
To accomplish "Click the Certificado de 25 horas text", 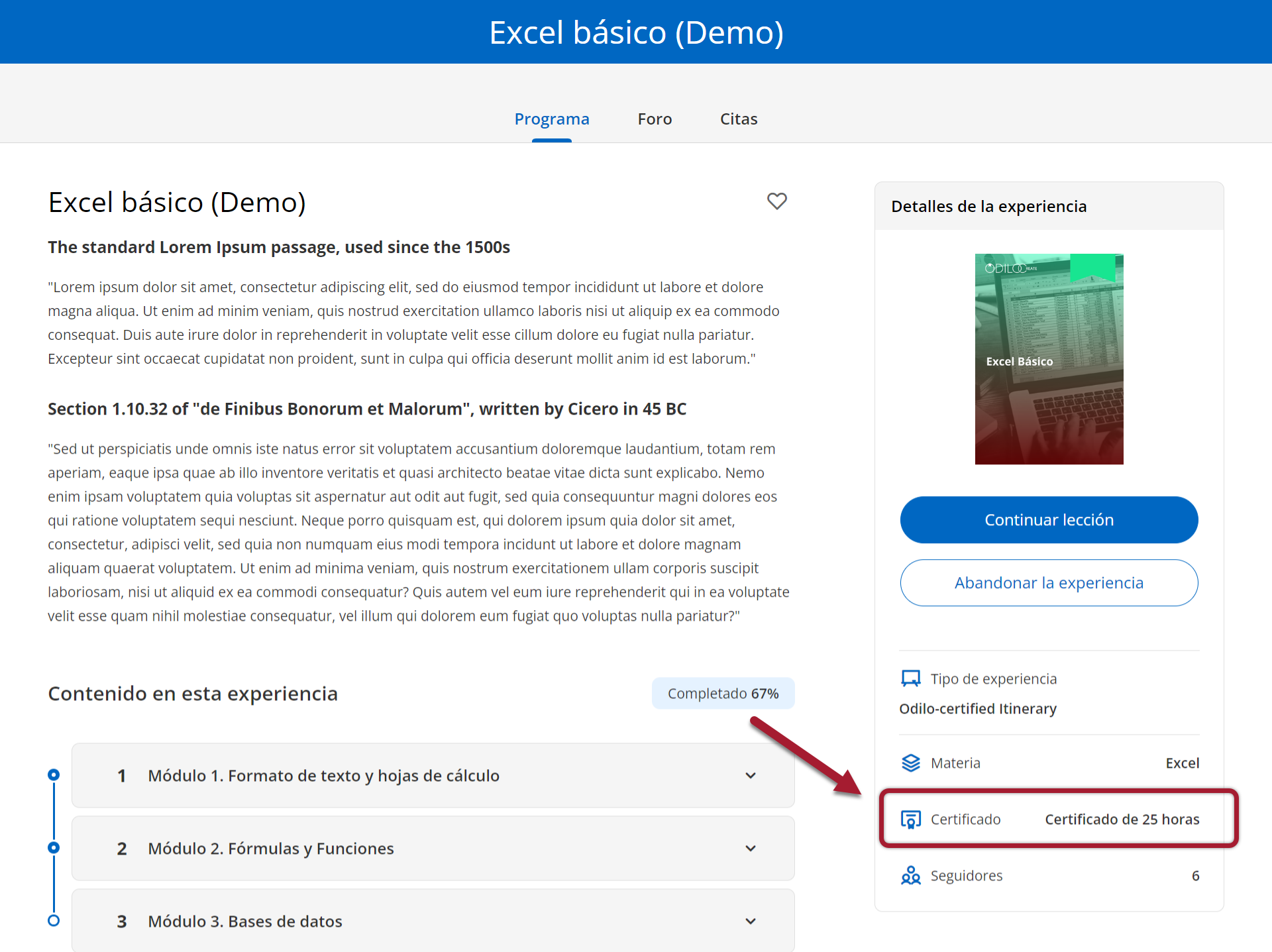I will [x=1122, y=820].
